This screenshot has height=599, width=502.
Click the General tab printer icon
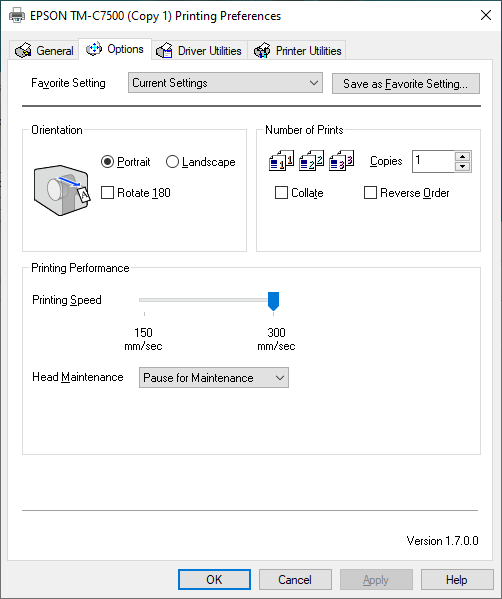click(x=23, y=50)
